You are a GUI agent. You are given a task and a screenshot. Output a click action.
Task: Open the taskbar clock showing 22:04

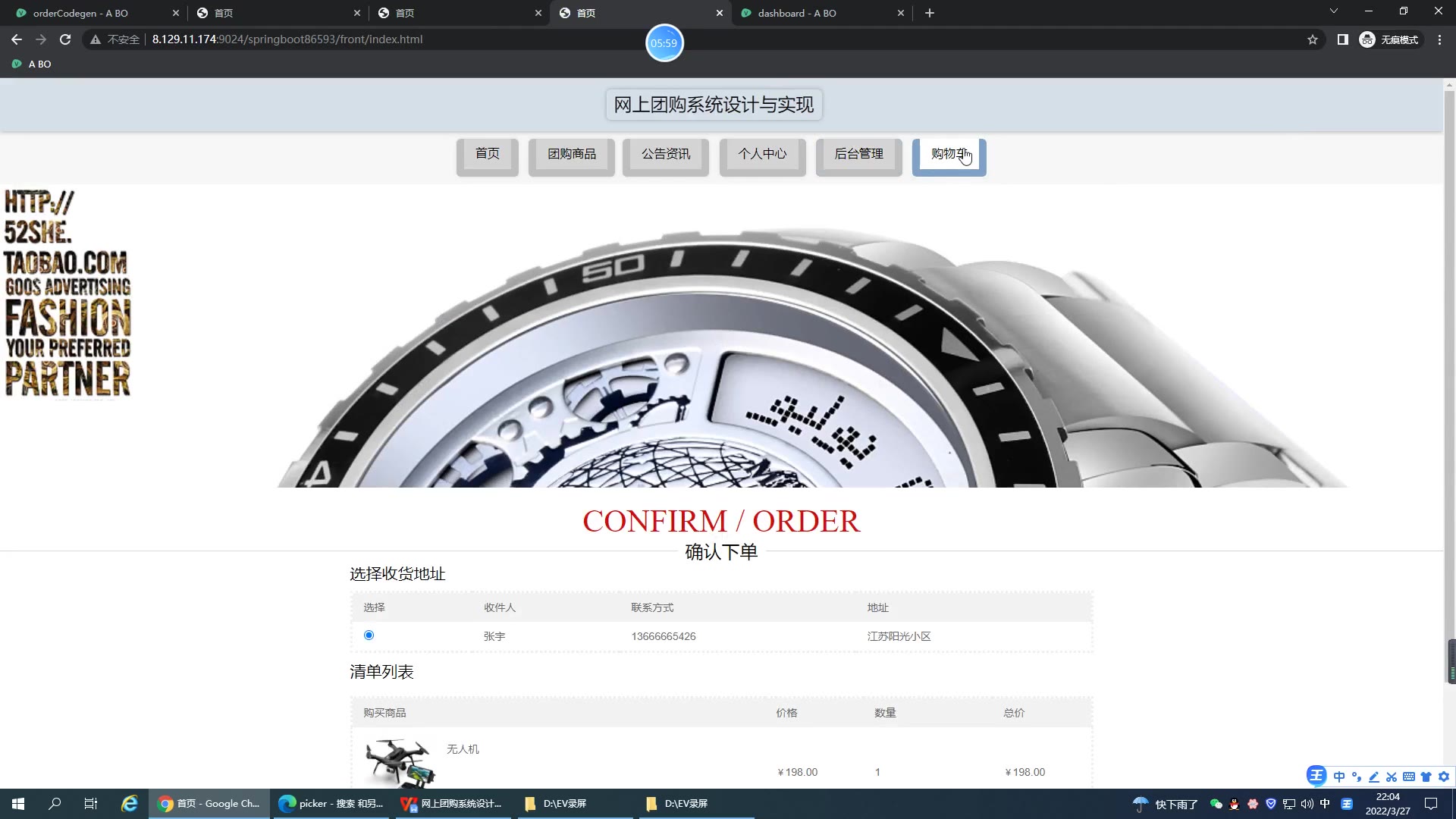point(1388,804)
